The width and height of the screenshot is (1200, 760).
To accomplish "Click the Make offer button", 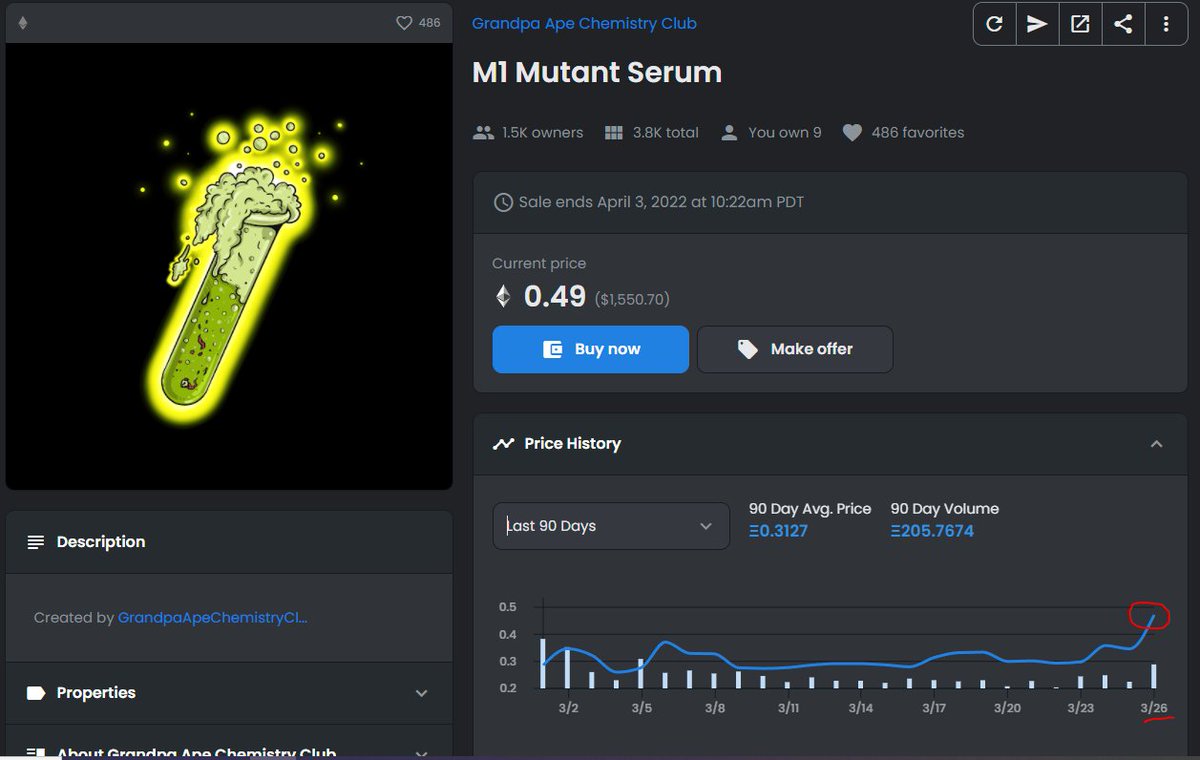I will click(795, 349).
